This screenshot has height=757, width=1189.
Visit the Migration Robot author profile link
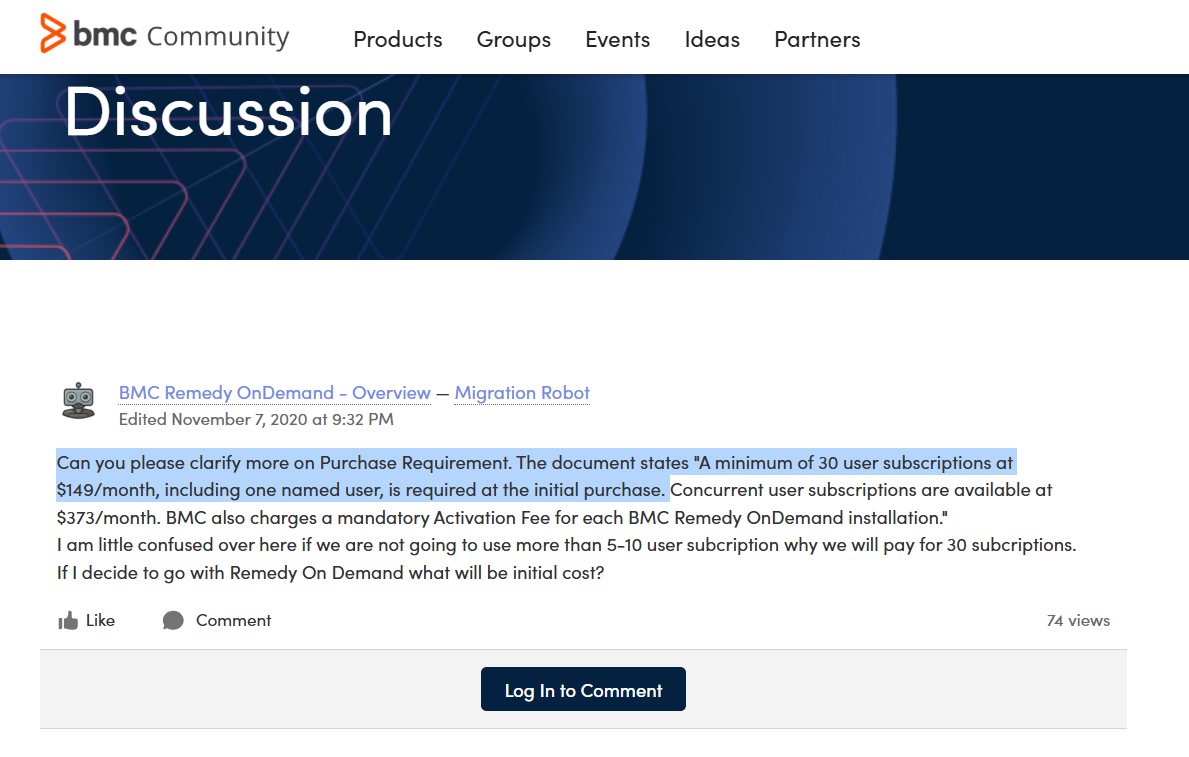pos(522,393)
